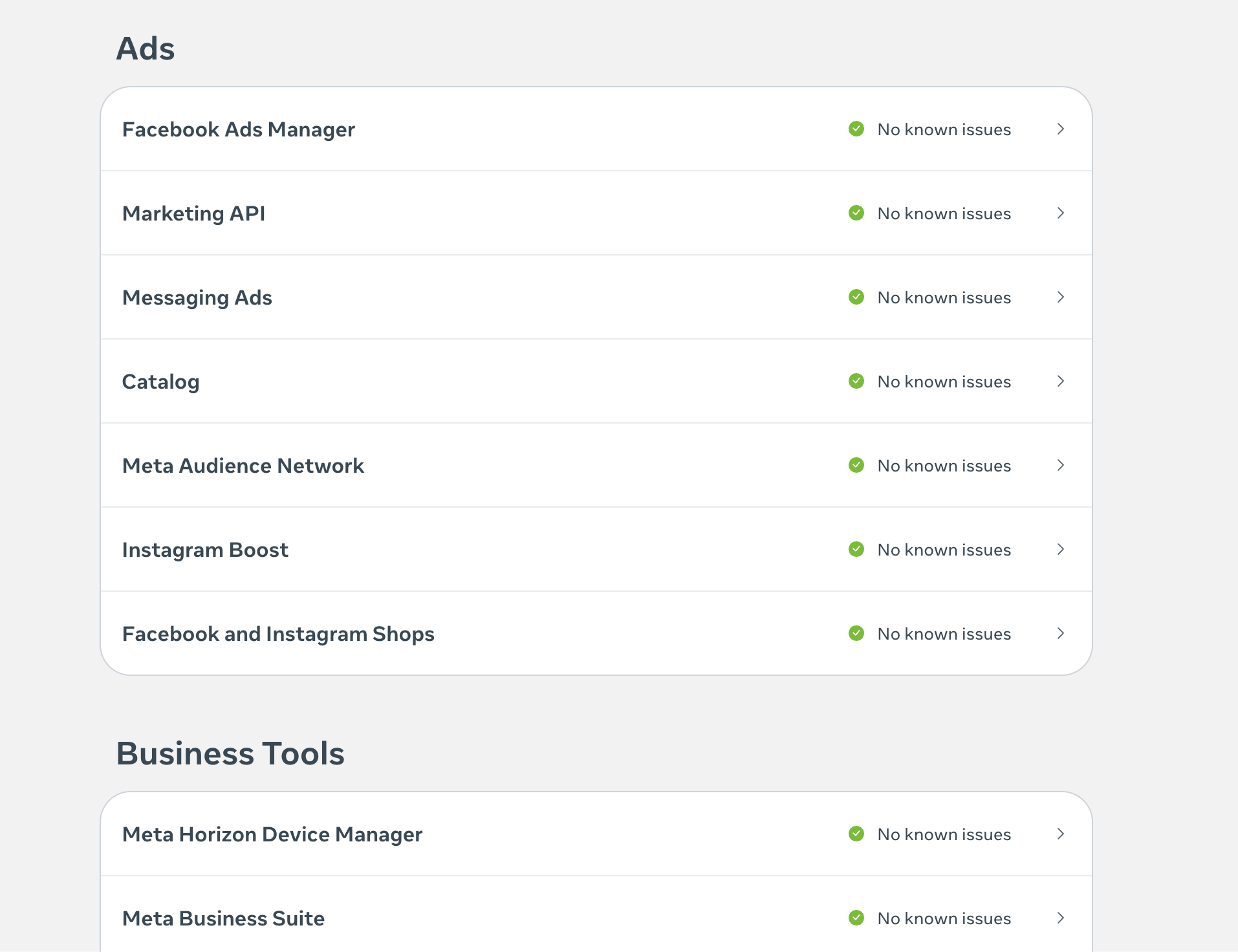Click 'No known issues' for Messaging Ads
Viewport: 1238px width, 952px height.
(x=944, y=297)
